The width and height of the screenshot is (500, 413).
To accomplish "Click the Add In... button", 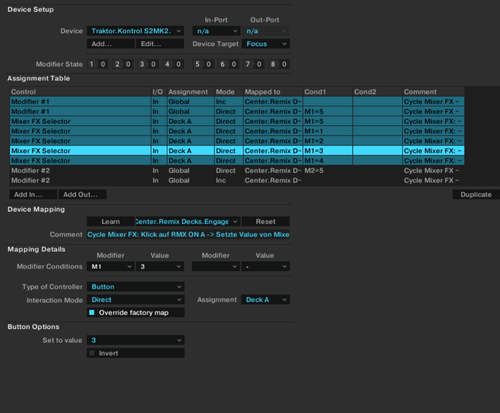I will point(33,194).
